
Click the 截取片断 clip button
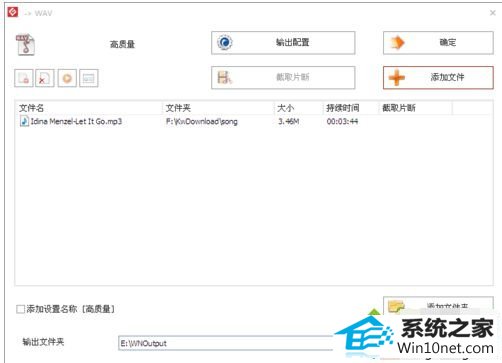coord(283,78)
